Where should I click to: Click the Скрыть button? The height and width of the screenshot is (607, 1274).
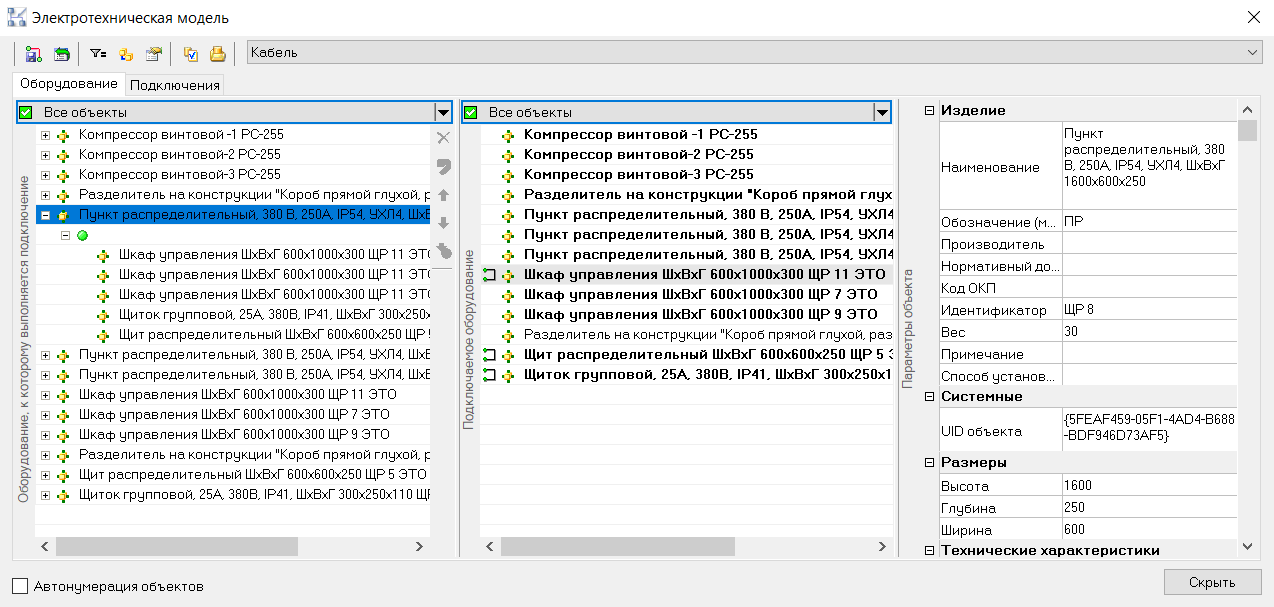click(1212, 582)
